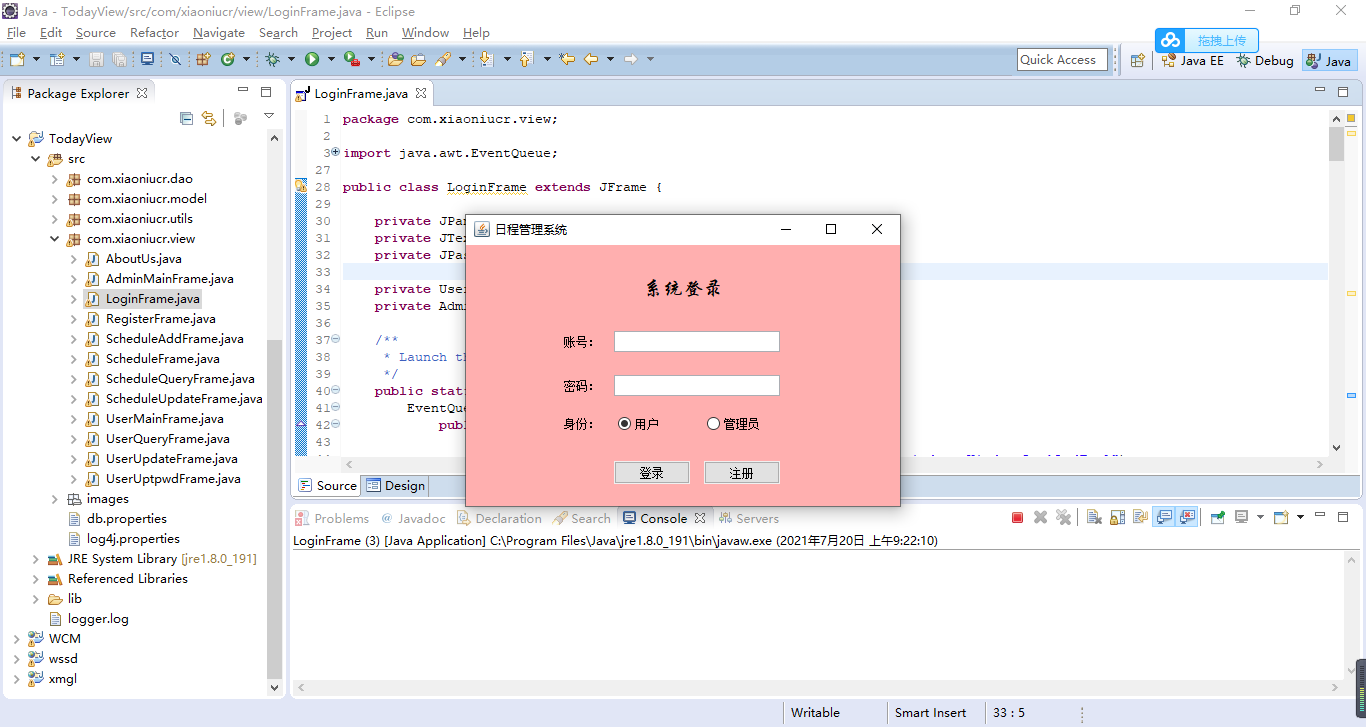The image size is (1366, 727).
Task: Toggle Scroll Lock in the Console view
Action: (1117, 517)
